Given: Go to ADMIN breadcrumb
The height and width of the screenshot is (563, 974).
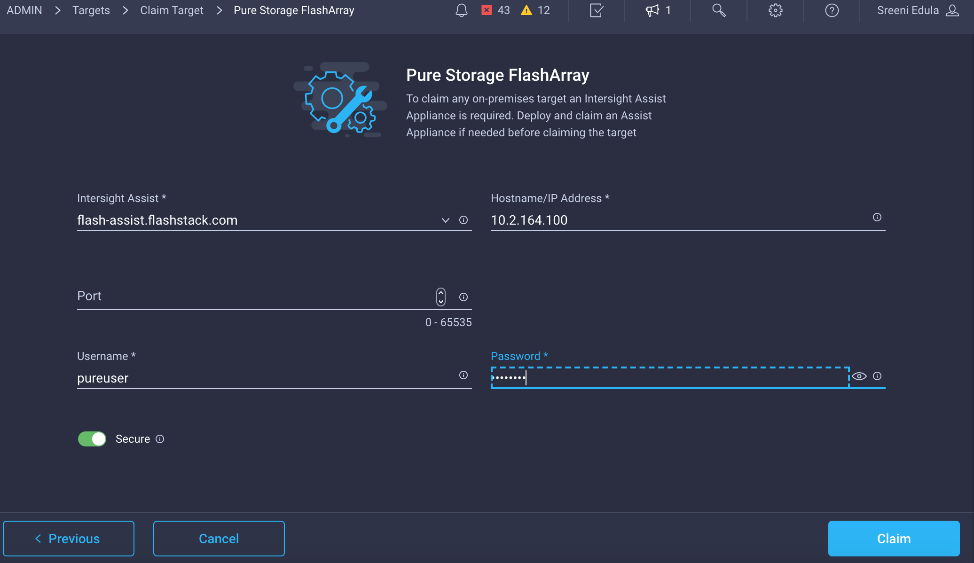Looking at the screenshot, I should pyautogui.click(x=24, y=11).
